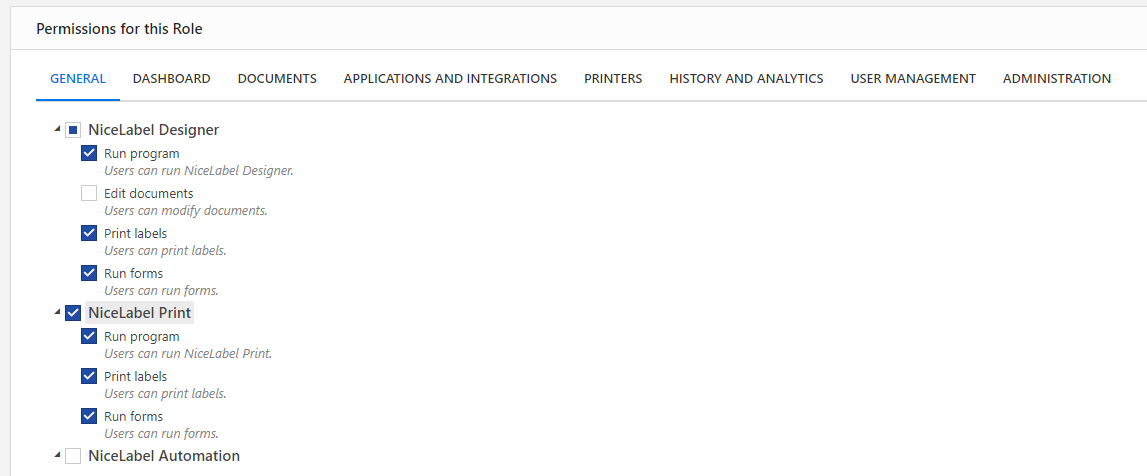This screenshot has width=1147, height=476.
Task: Uncheck Run forms under NiceLabel Designer
Action: click(89, 273)
